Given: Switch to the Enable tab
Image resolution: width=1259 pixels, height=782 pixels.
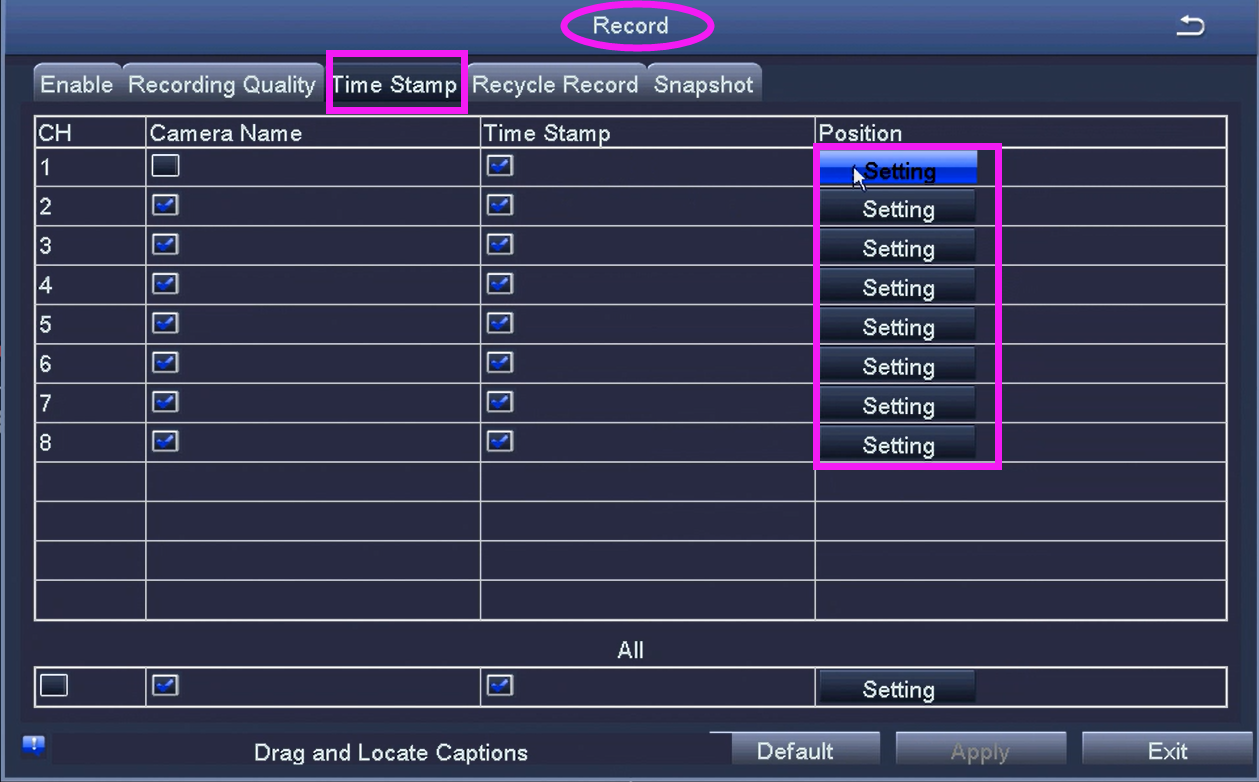Looking at the screenshot, I should [76, 85].
